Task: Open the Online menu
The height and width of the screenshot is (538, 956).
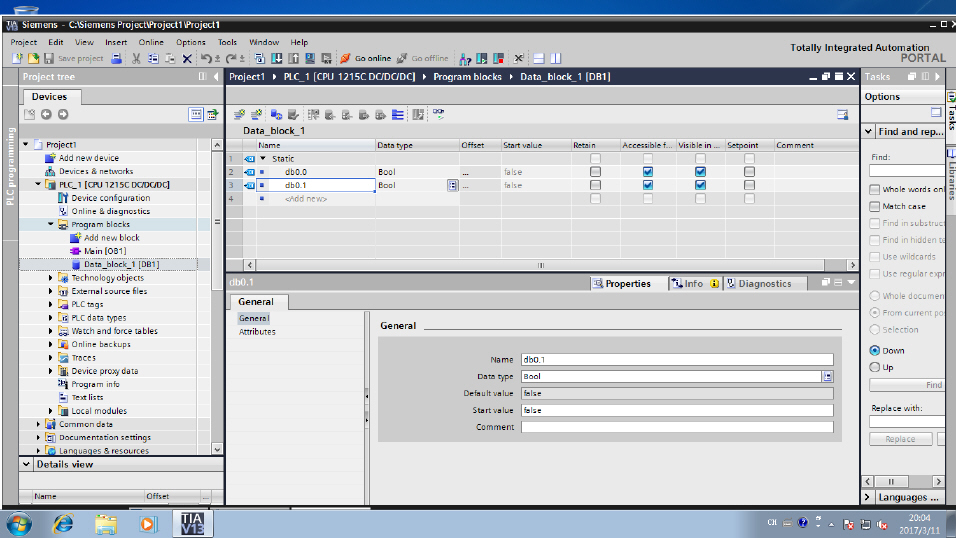Action: (151, 42)
